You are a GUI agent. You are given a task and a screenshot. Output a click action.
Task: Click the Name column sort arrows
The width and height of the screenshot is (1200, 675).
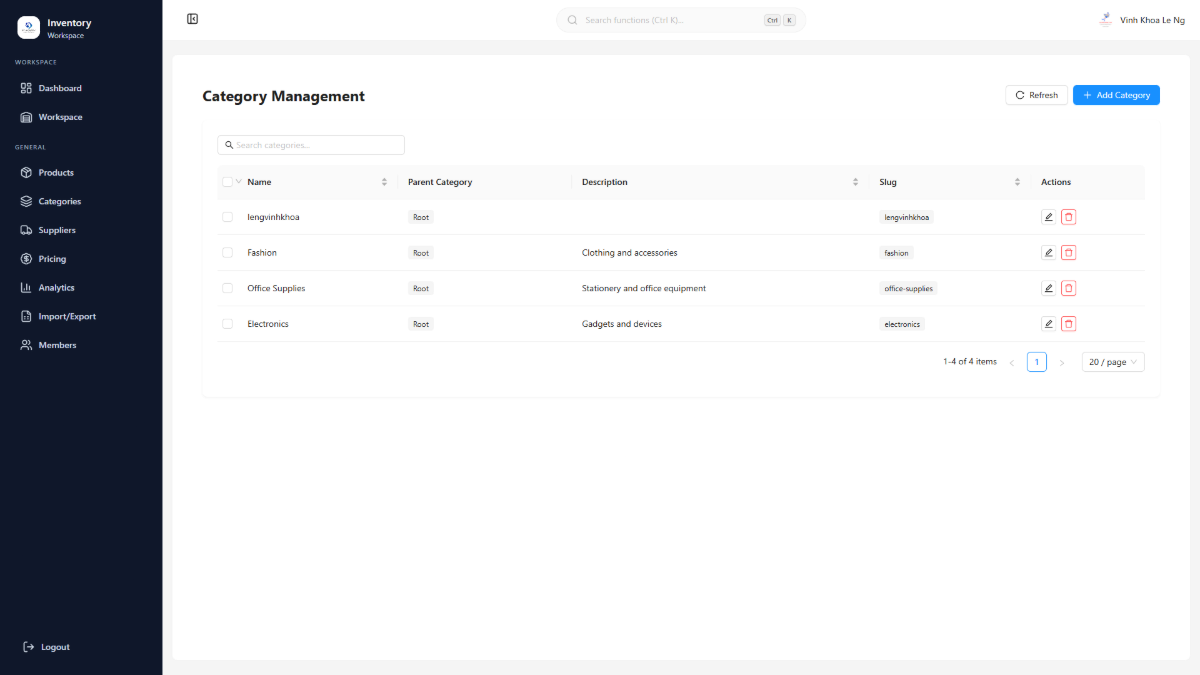(x=384, y=181)
